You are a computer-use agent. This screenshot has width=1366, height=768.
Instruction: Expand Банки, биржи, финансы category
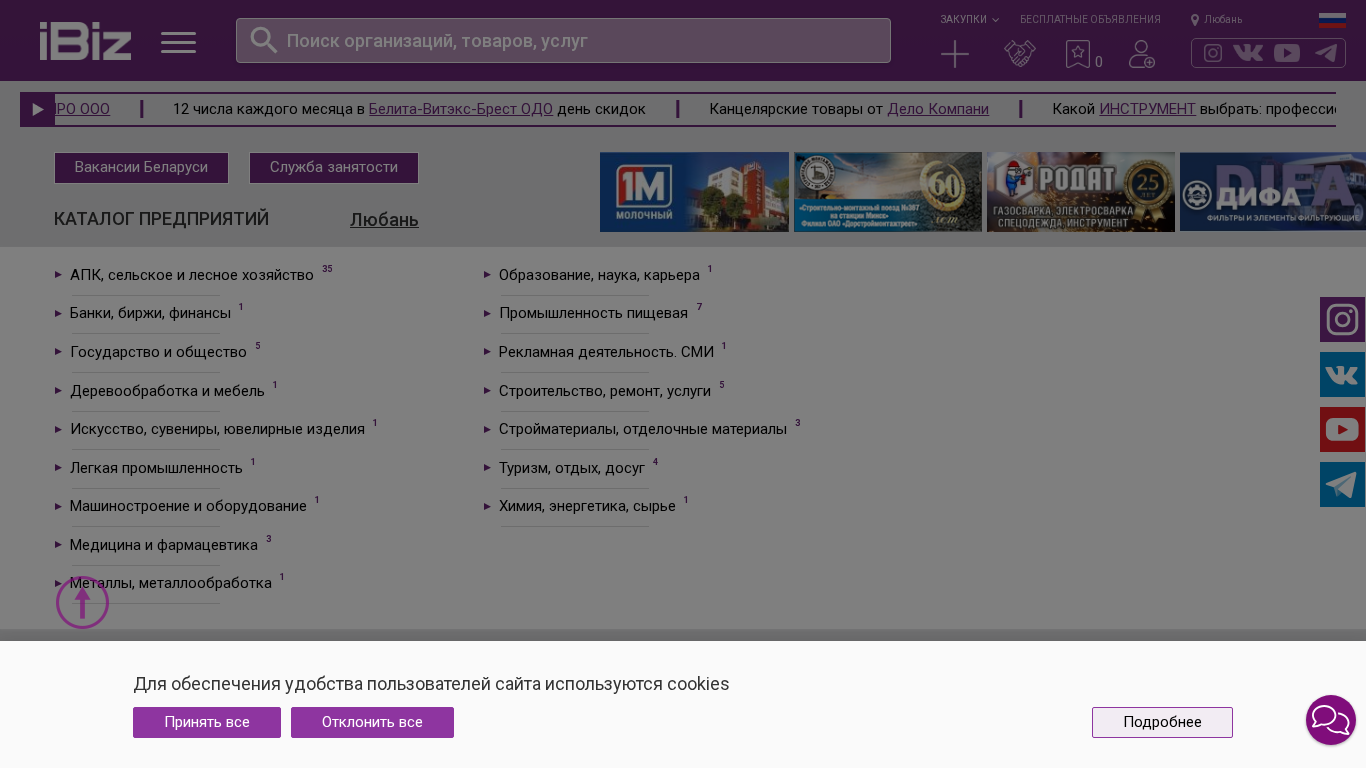click(x=150, y=313)
